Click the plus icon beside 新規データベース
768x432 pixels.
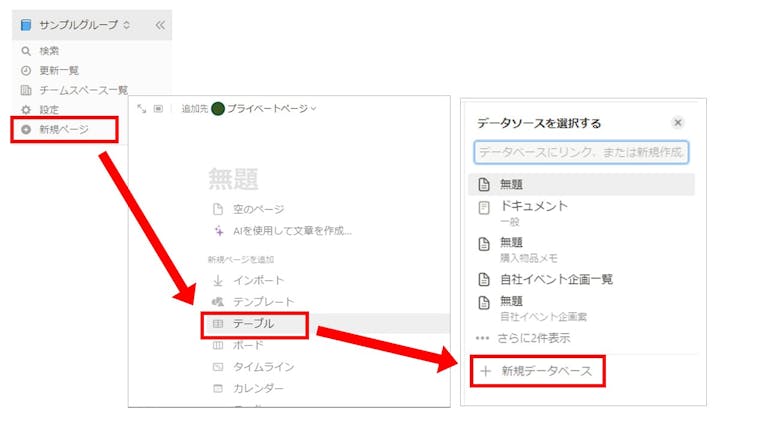[x=485, y=371]
